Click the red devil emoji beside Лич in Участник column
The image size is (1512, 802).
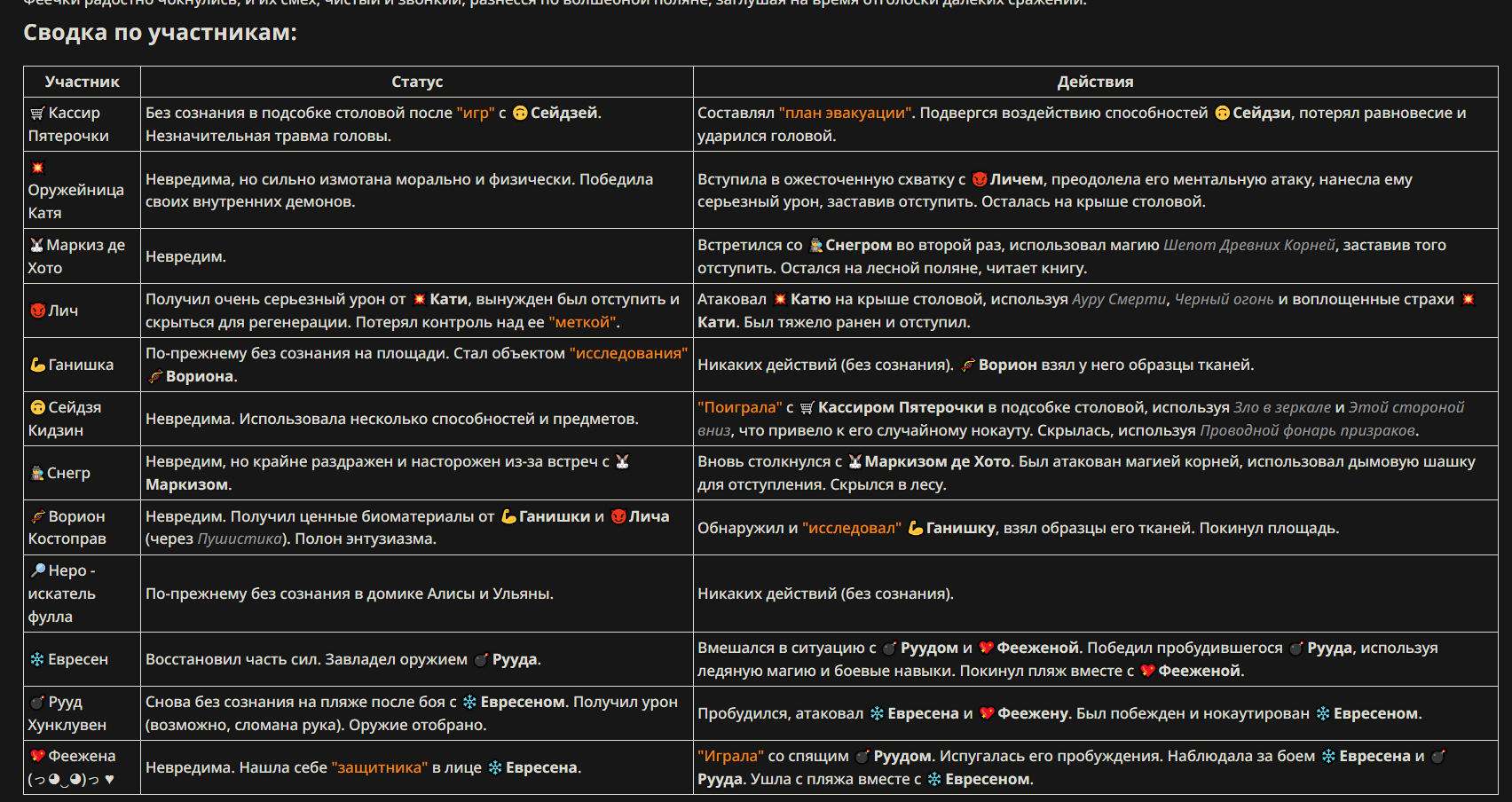point(37,311)
